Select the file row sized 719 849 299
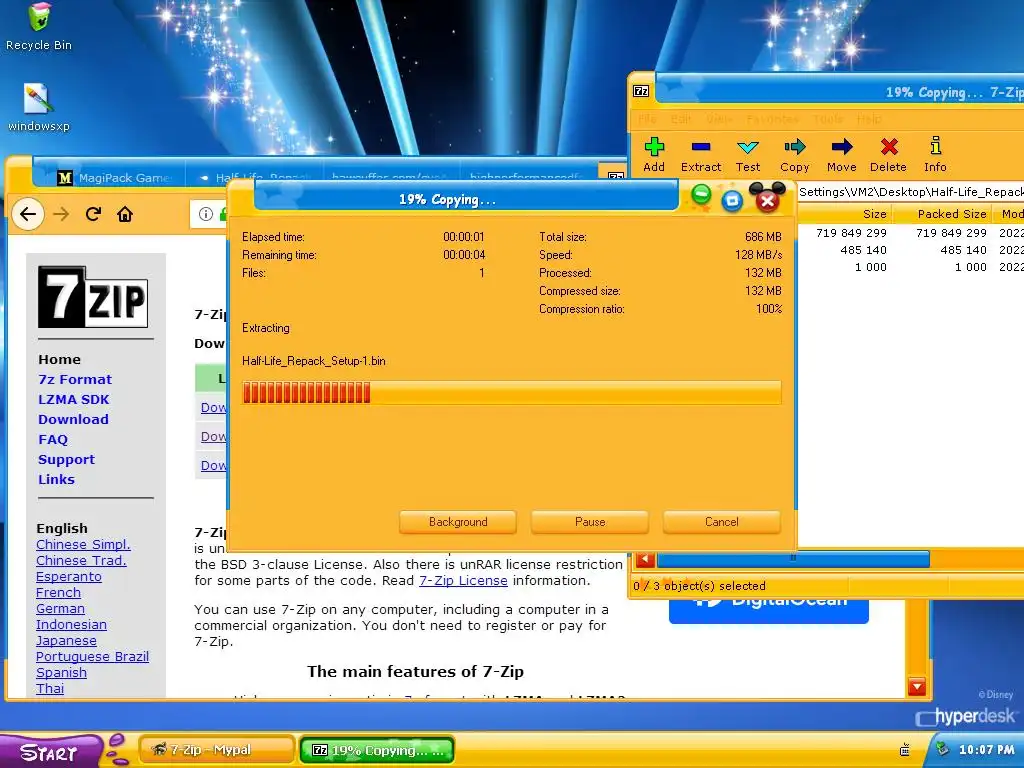Screen dimensions: 1024x768 (x=910, y=232)
